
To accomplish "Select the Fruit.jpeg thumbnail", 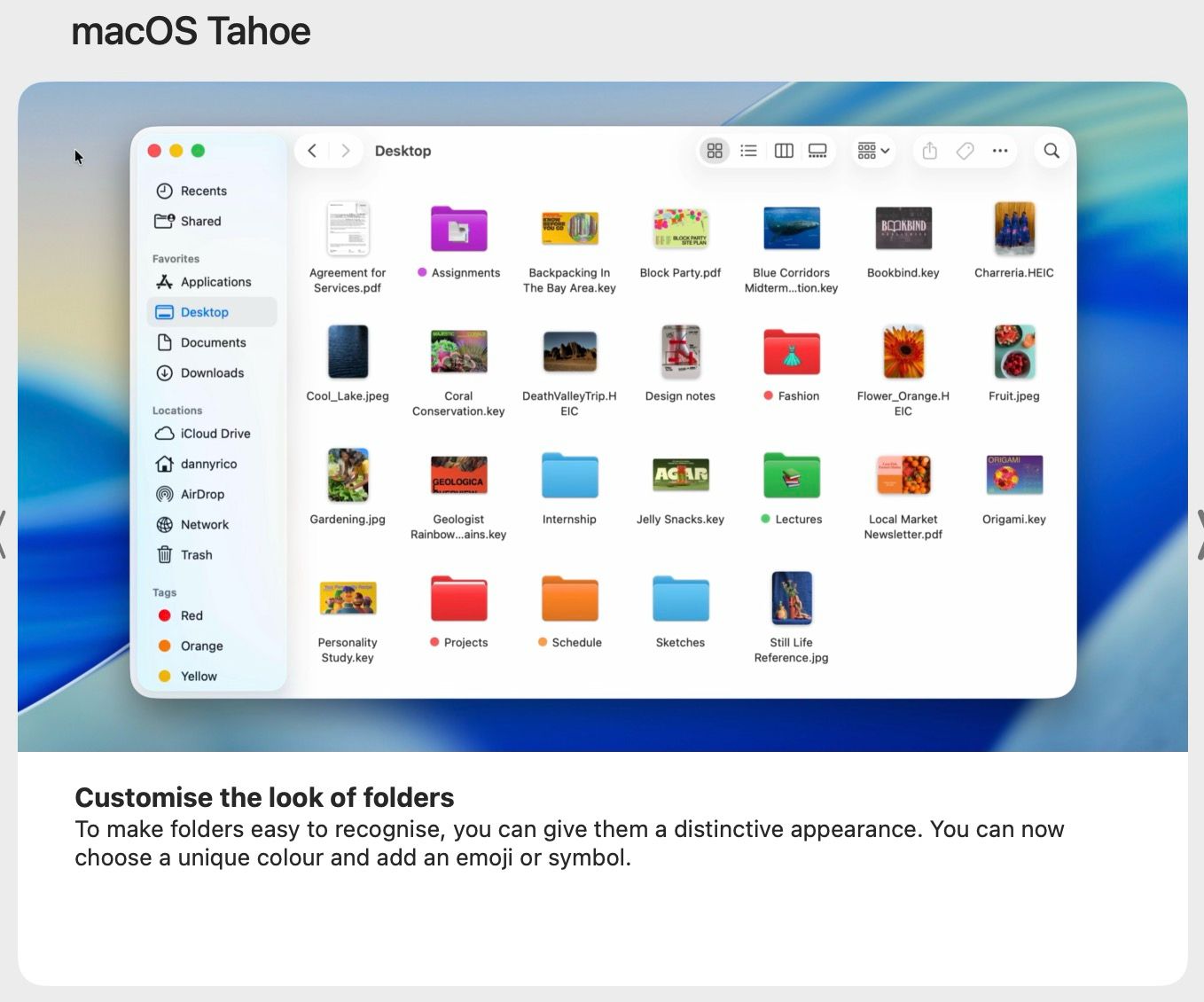I will [1014, 353].
